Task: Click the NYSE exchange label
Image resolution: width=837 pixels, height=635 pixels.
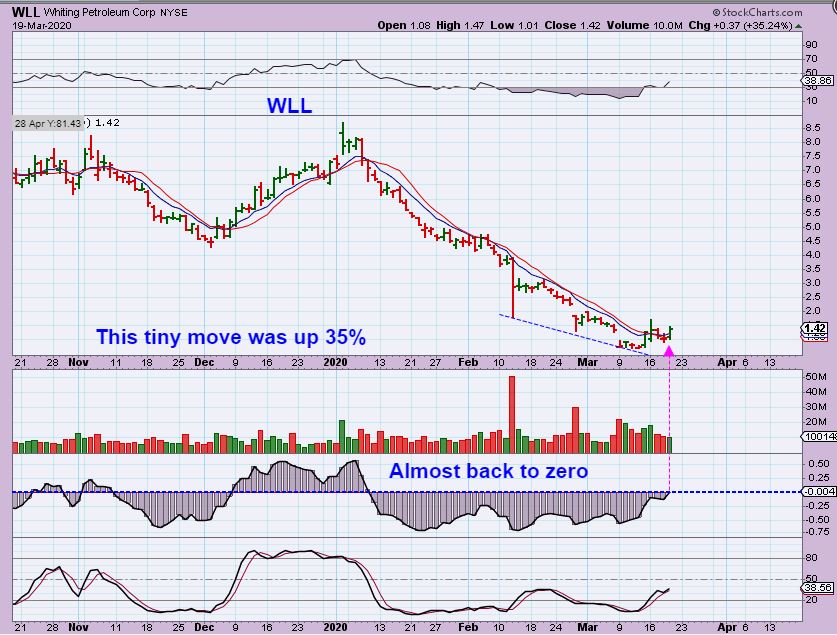Action: tap(174, 12)
